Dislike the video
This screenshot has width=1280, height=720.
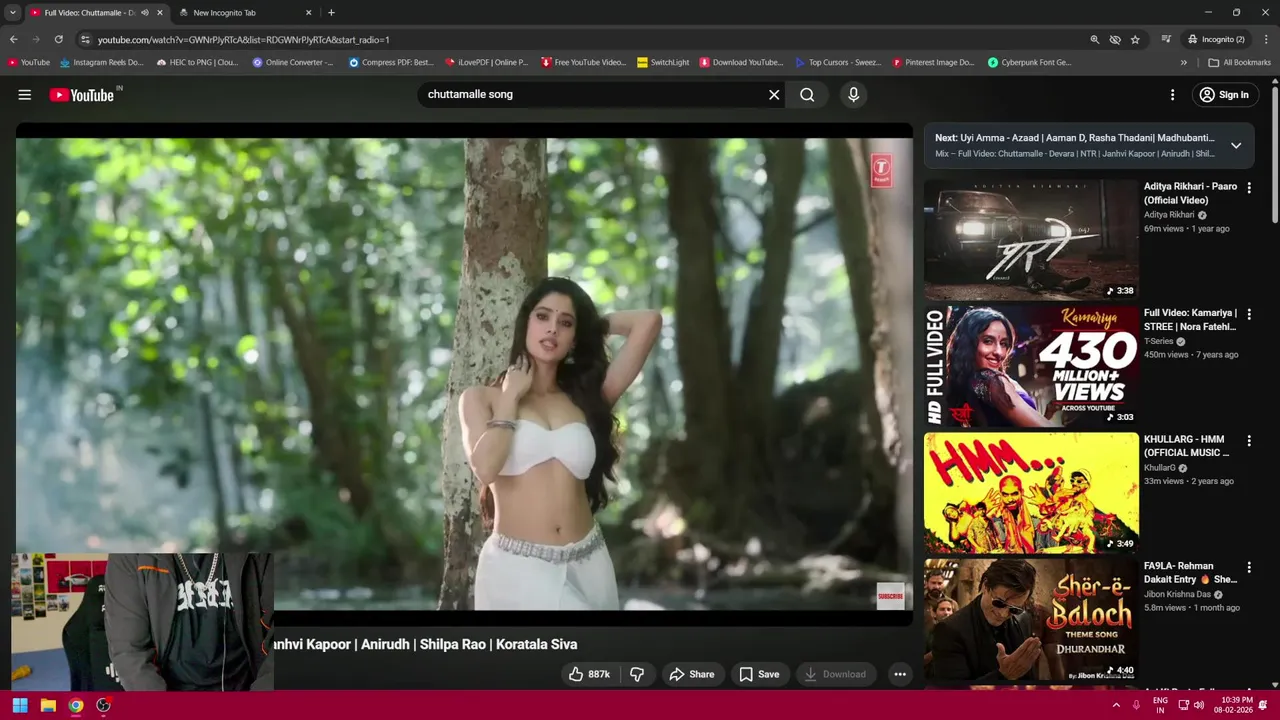[x=637, y=674]
